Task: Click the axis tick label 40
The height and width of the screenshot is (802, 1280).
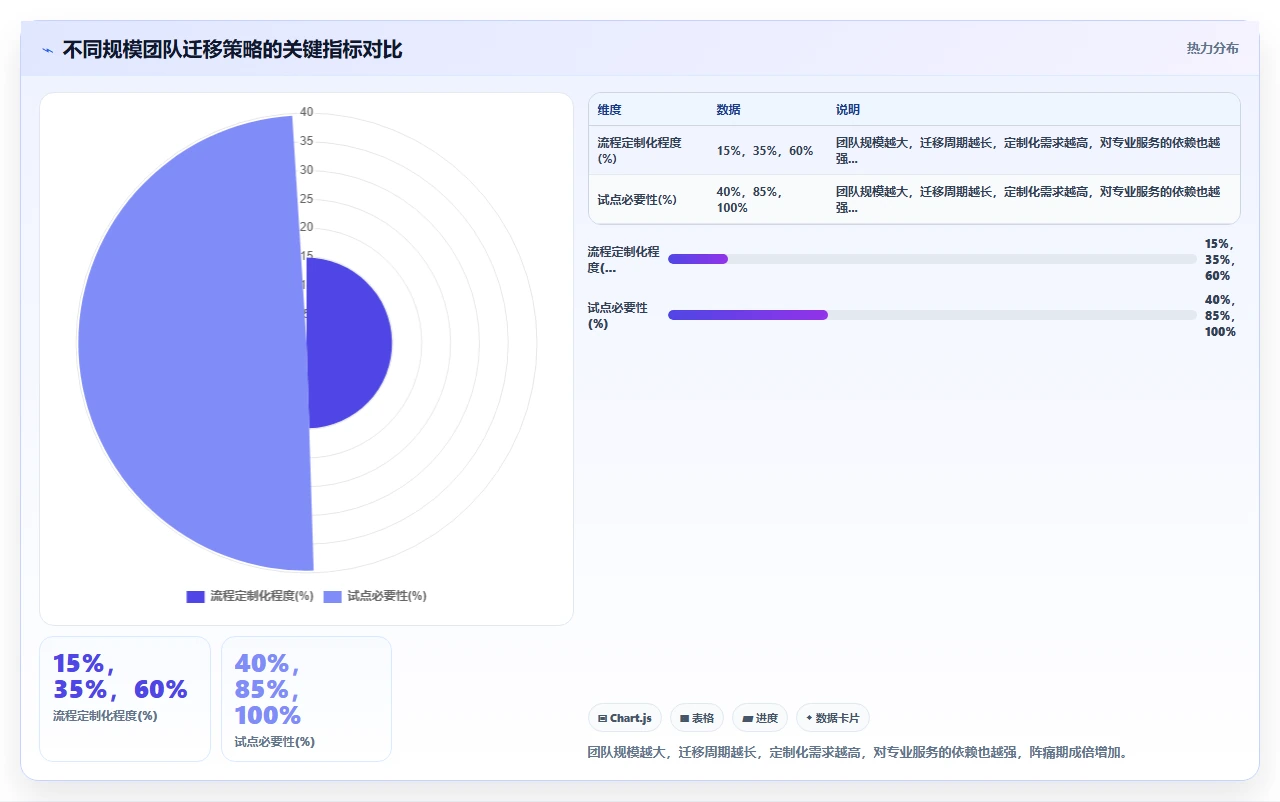Action: tap(307, 112)
